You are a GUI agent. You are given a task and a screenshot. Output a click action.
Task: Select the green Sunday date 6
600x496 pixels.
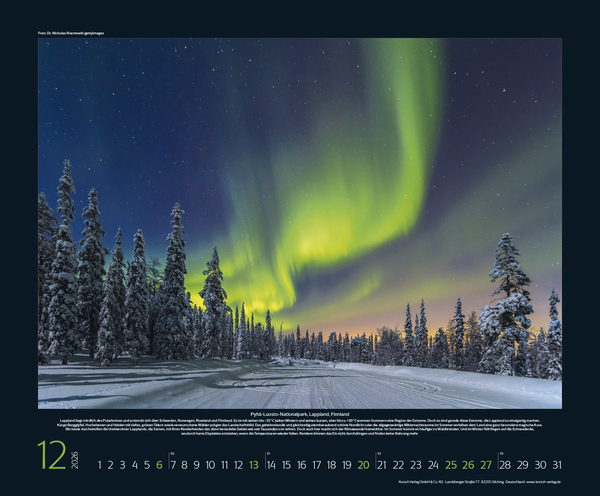(x=159, y=465)
